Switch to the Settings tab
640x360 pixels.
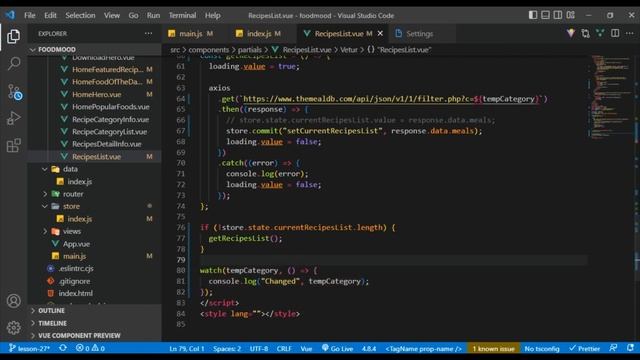pyautogui.click(x=419, y=33)
